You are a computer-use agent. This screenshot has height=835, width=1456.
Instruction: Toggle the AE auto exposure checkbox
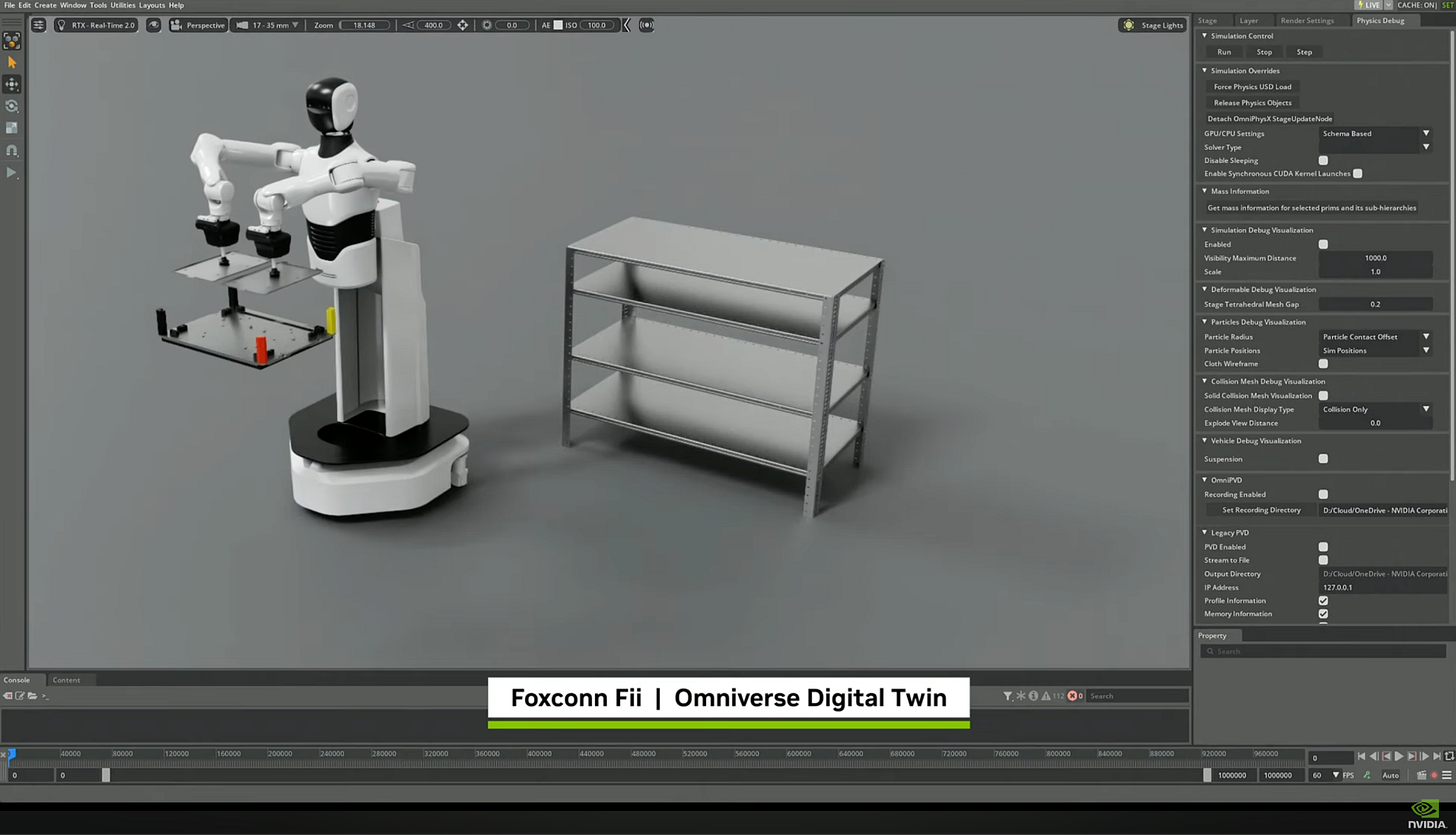click(x=558, y=25)
